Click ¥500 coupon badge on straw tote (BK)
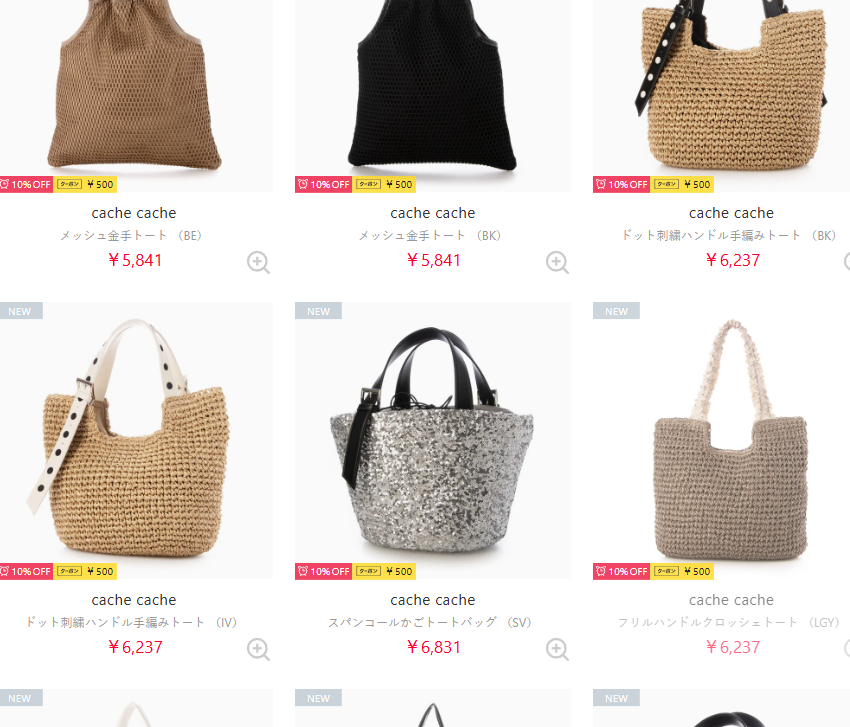 click(682, 184)
